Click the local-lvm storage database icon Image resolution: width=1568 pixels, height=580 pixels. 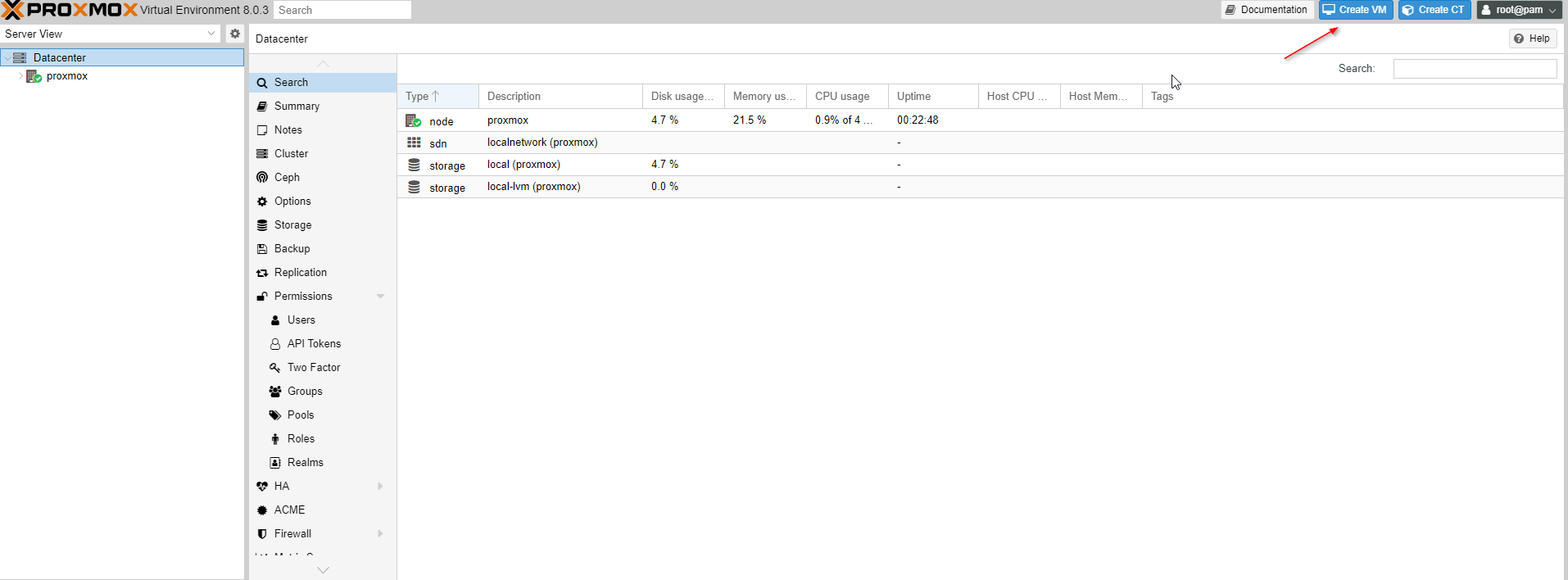tap(414, 187)
